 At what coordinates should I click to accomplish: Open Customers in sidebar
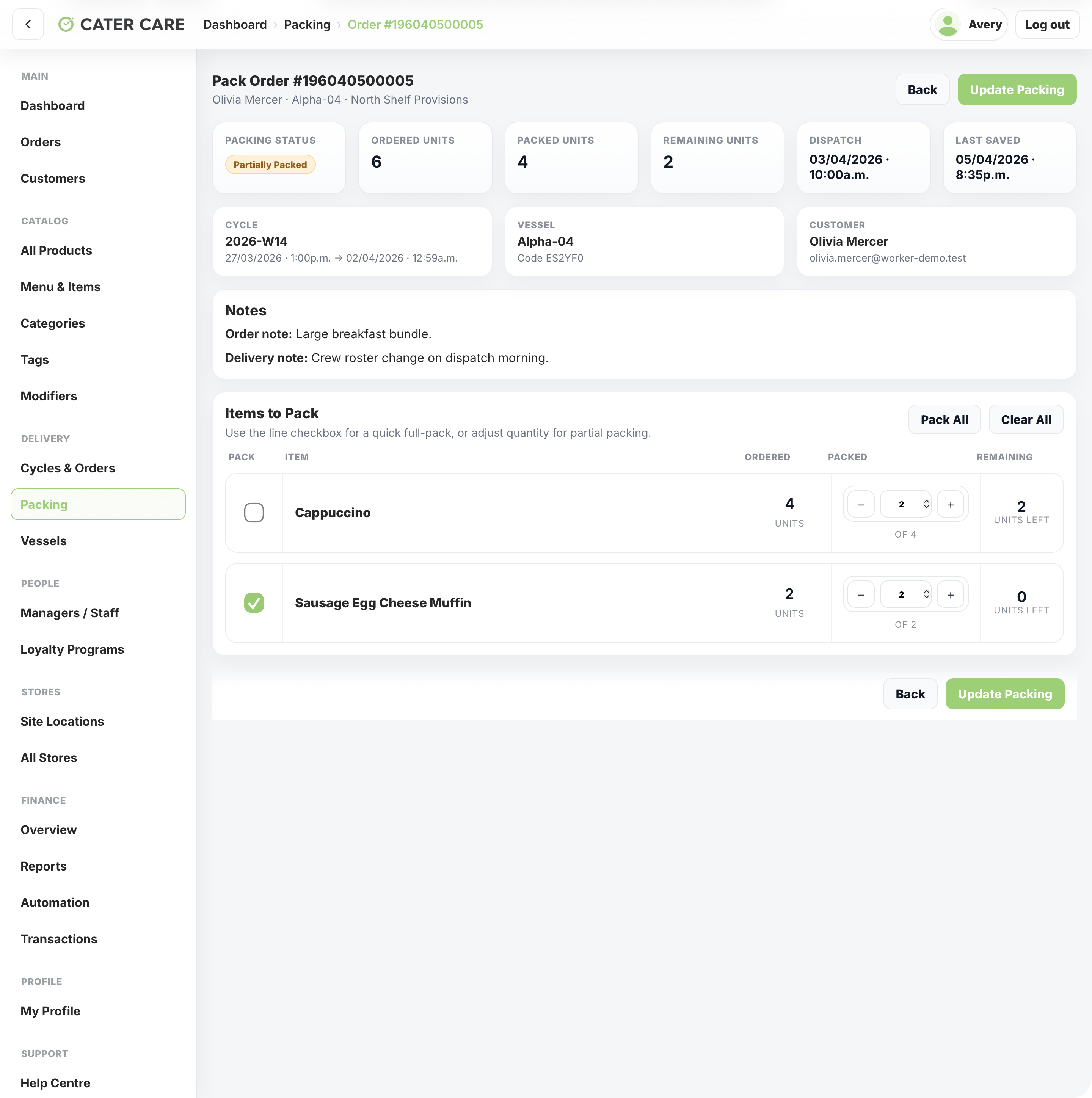click(x=53, y=179)
